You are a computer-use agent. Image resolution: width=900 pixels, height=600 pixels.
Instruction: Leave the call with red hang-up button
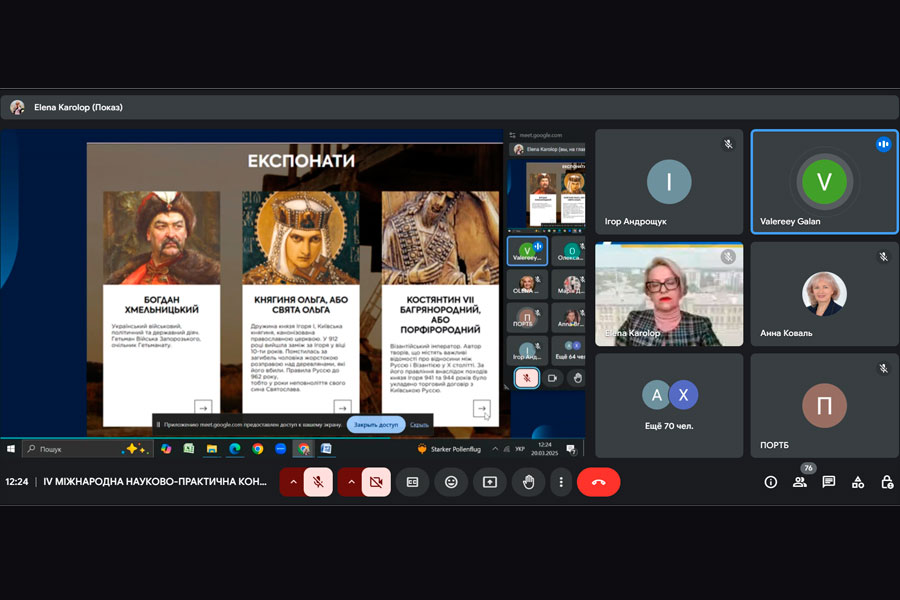pyautogui.click(x=598, y=482)
